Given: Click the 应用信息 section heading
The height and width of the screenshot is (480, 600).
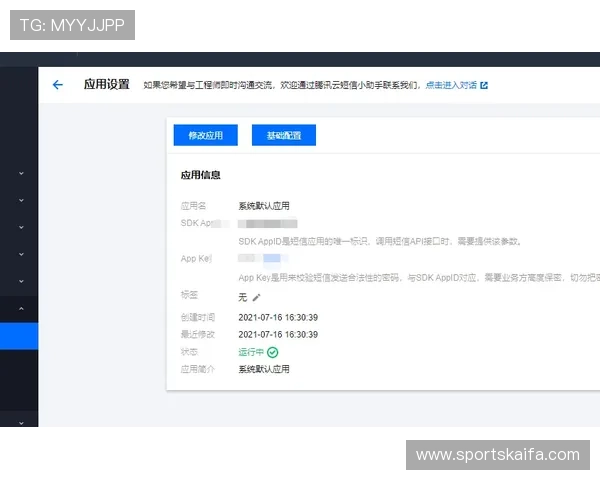Looking at the screenshot, I should pos(201,175).
